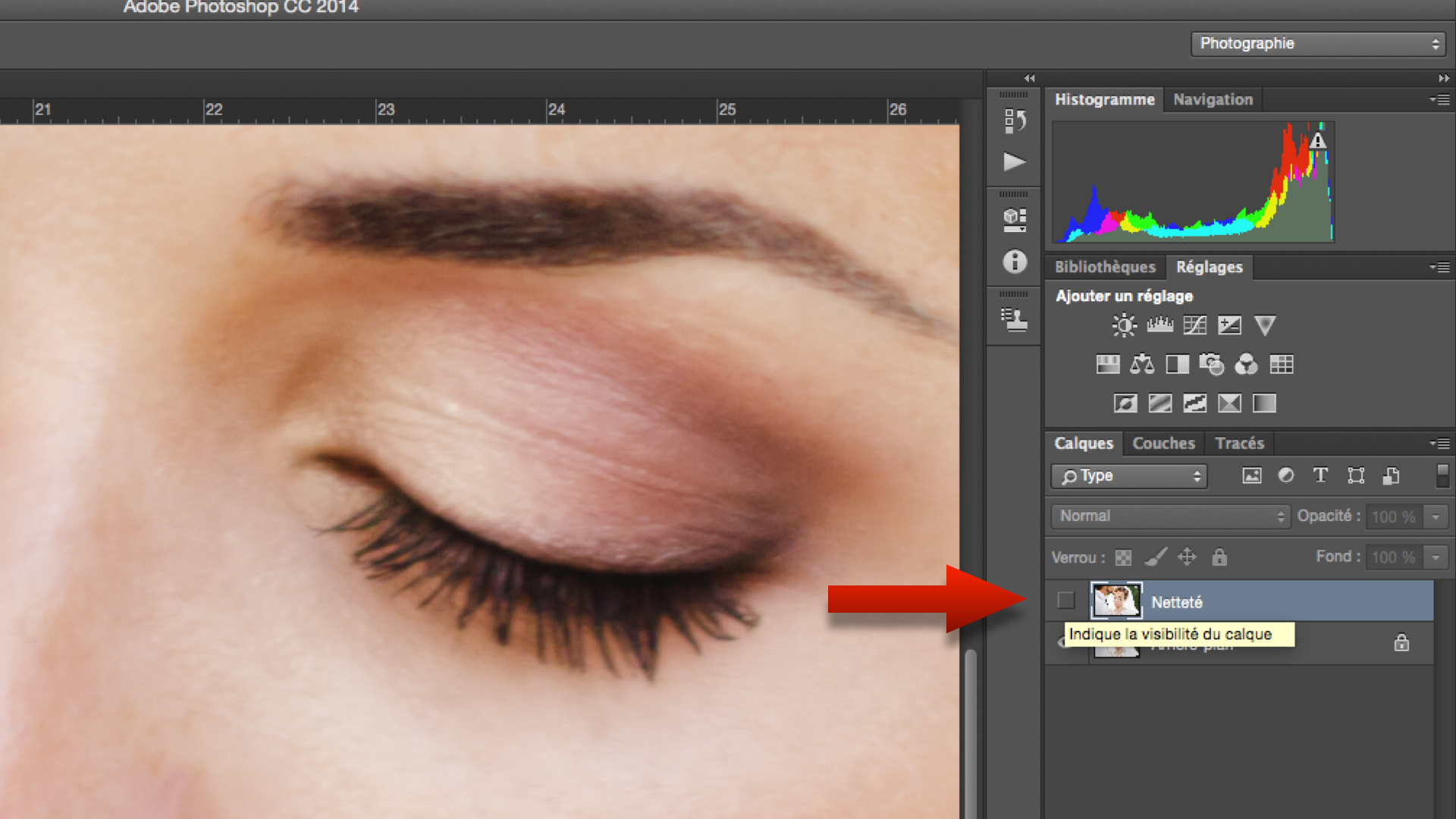Open the Bibliothèques panel tab

pyautogui.click(x=1105, y=267)
